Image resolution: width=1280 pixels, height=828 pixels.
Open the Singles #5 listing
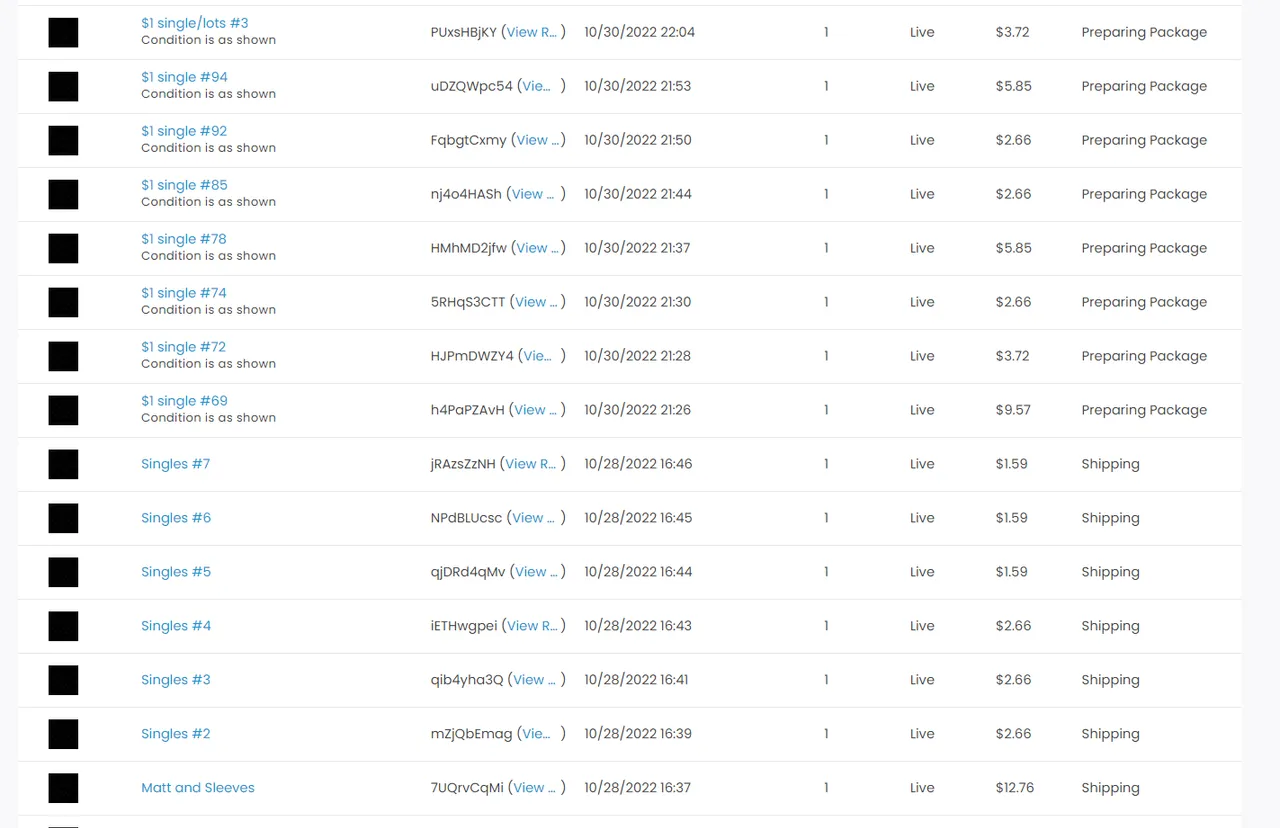click(176, 572)
